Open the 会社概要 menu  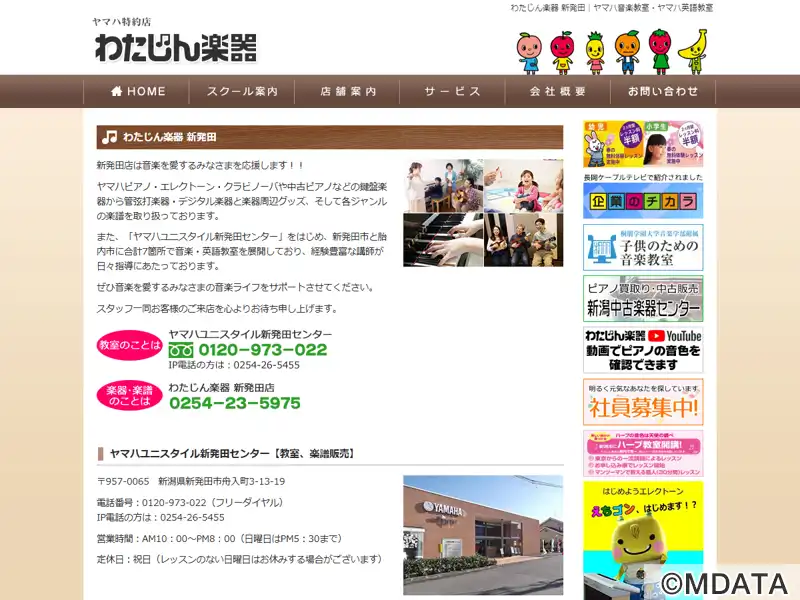[x=558, y=91]
